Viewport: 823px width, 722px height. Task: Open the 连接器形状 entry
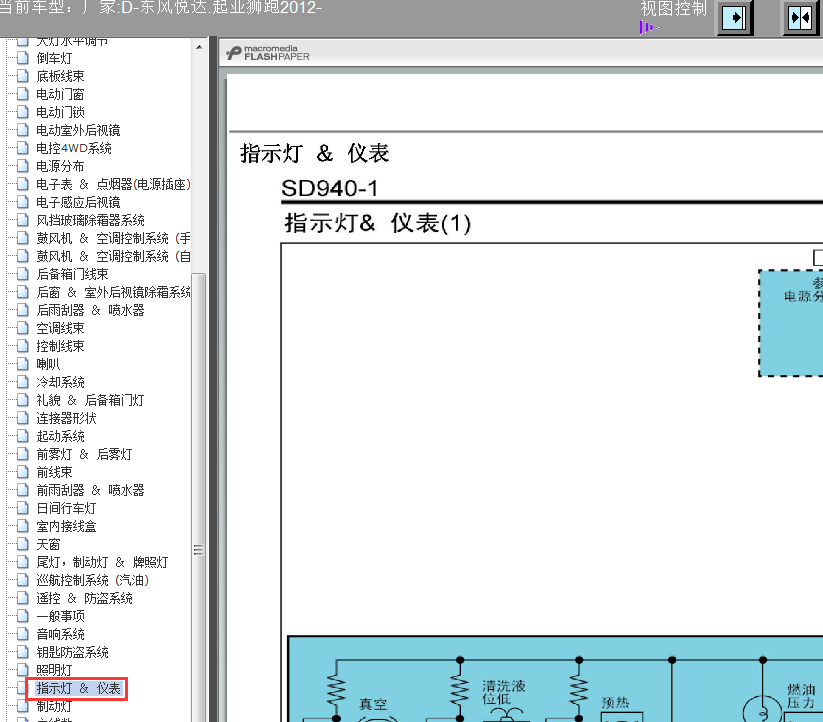click(x=66, y=418)
